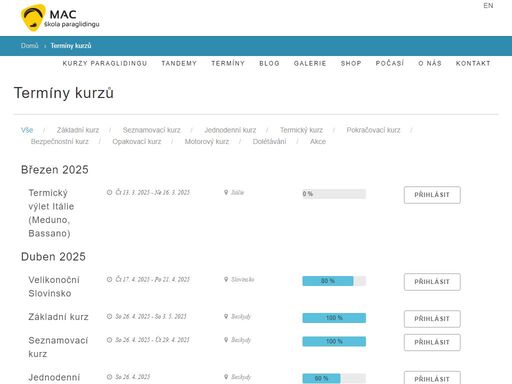Viewport: 512px width, 384px height.
Task: Click the Duben 2025 heading
Action: click(53, 257)
